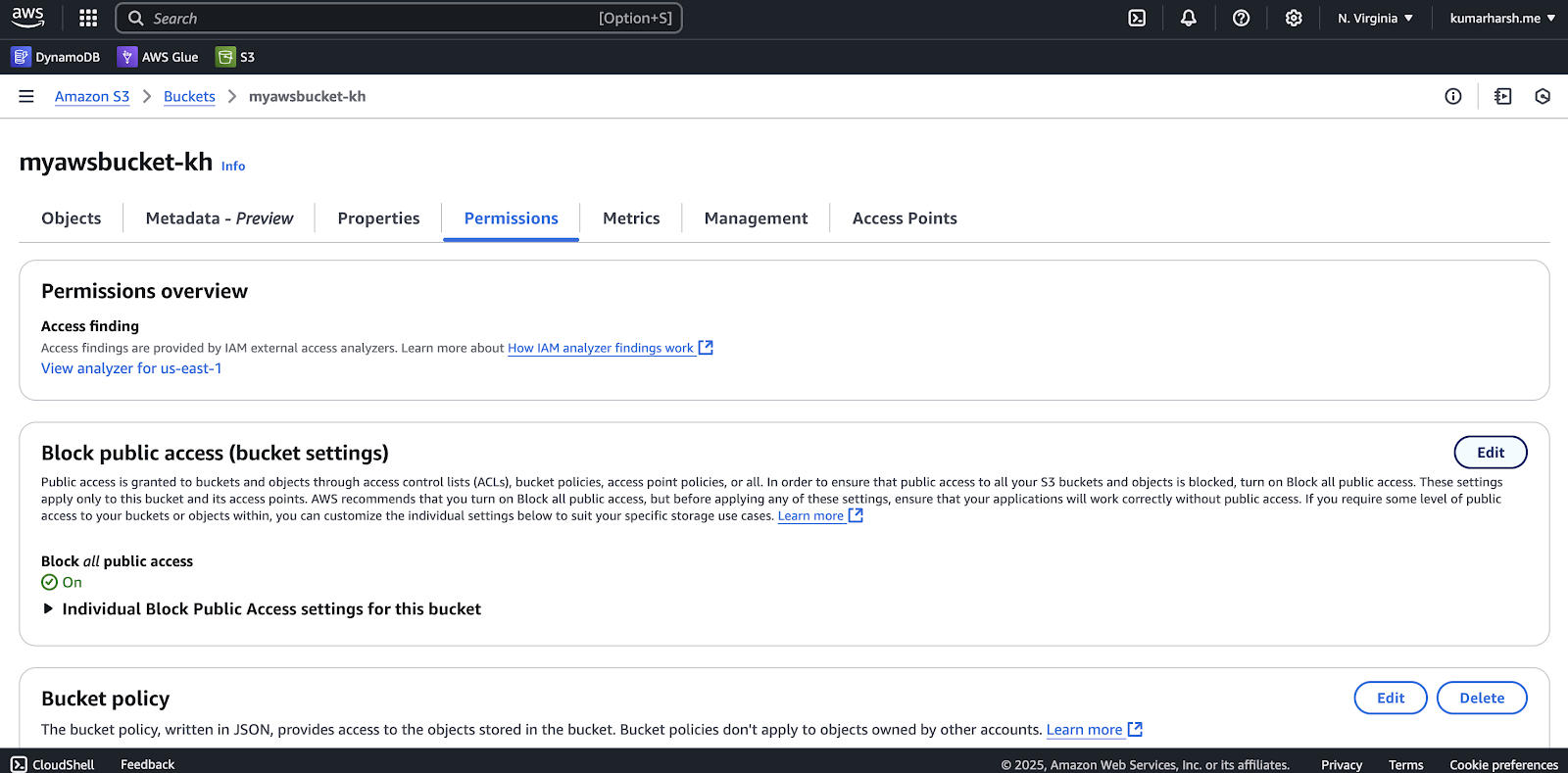Open Learn more link in Block public access
The width and height of the screenshot is (1568, 773).
coord(820,515)
